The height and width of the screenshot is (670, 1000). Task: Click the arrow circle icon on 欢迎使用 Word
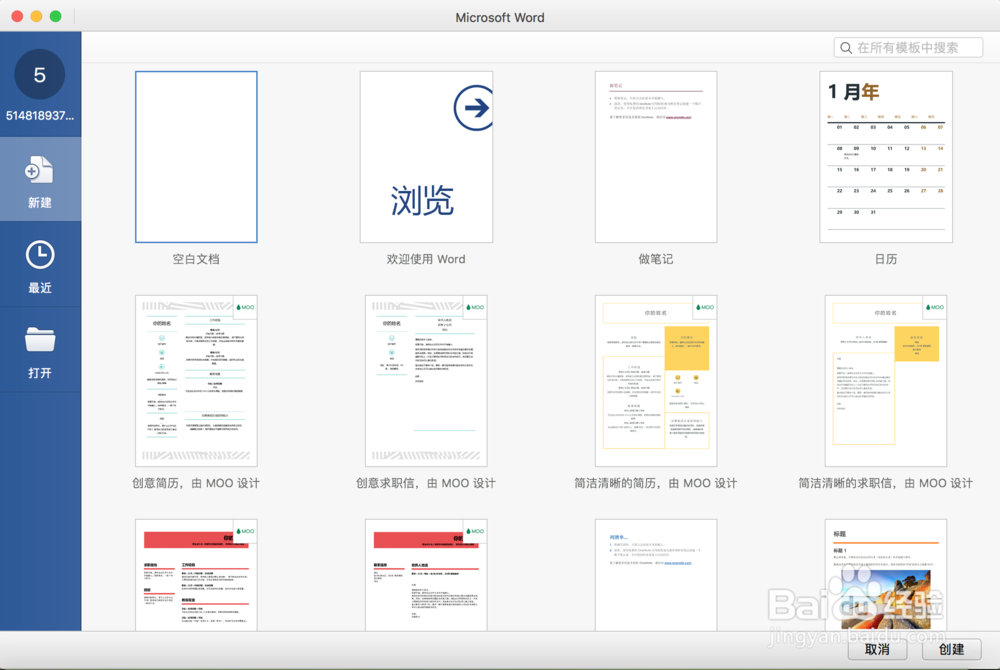point(474,108)
